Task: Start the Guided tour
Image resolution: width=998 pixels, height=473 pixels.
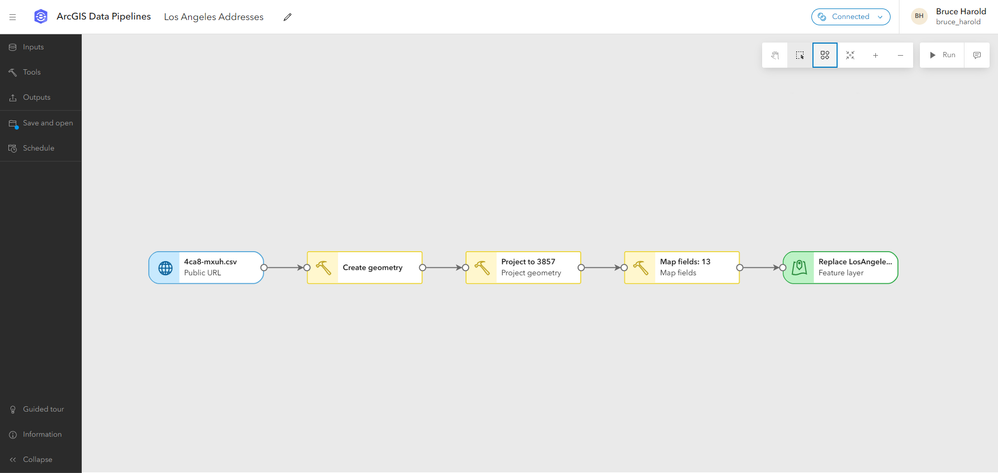Action: pyautogui.click(x=41, y=409)
